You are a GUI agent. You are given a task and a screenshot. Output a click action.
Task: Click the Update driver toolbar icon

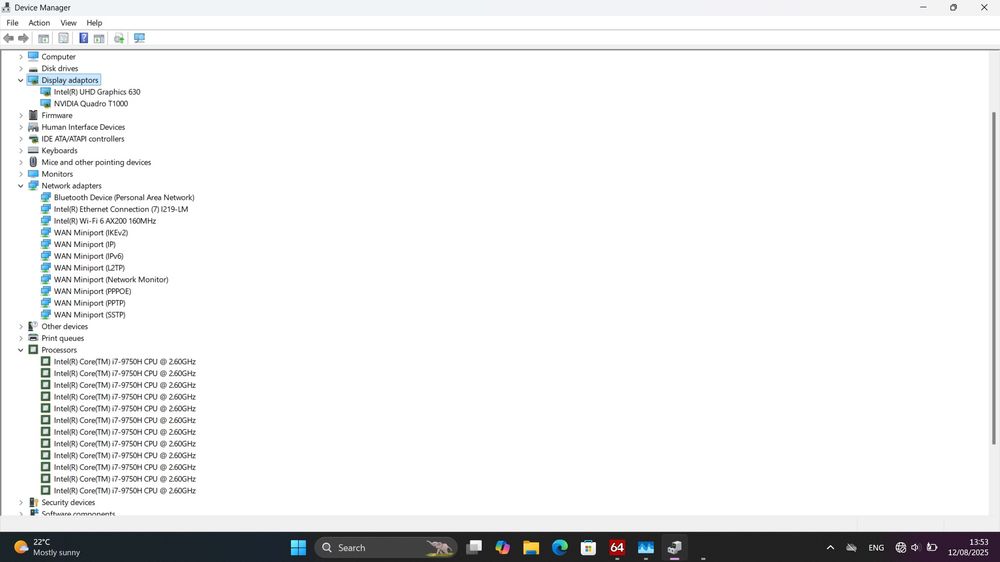(x=119, y=38)
